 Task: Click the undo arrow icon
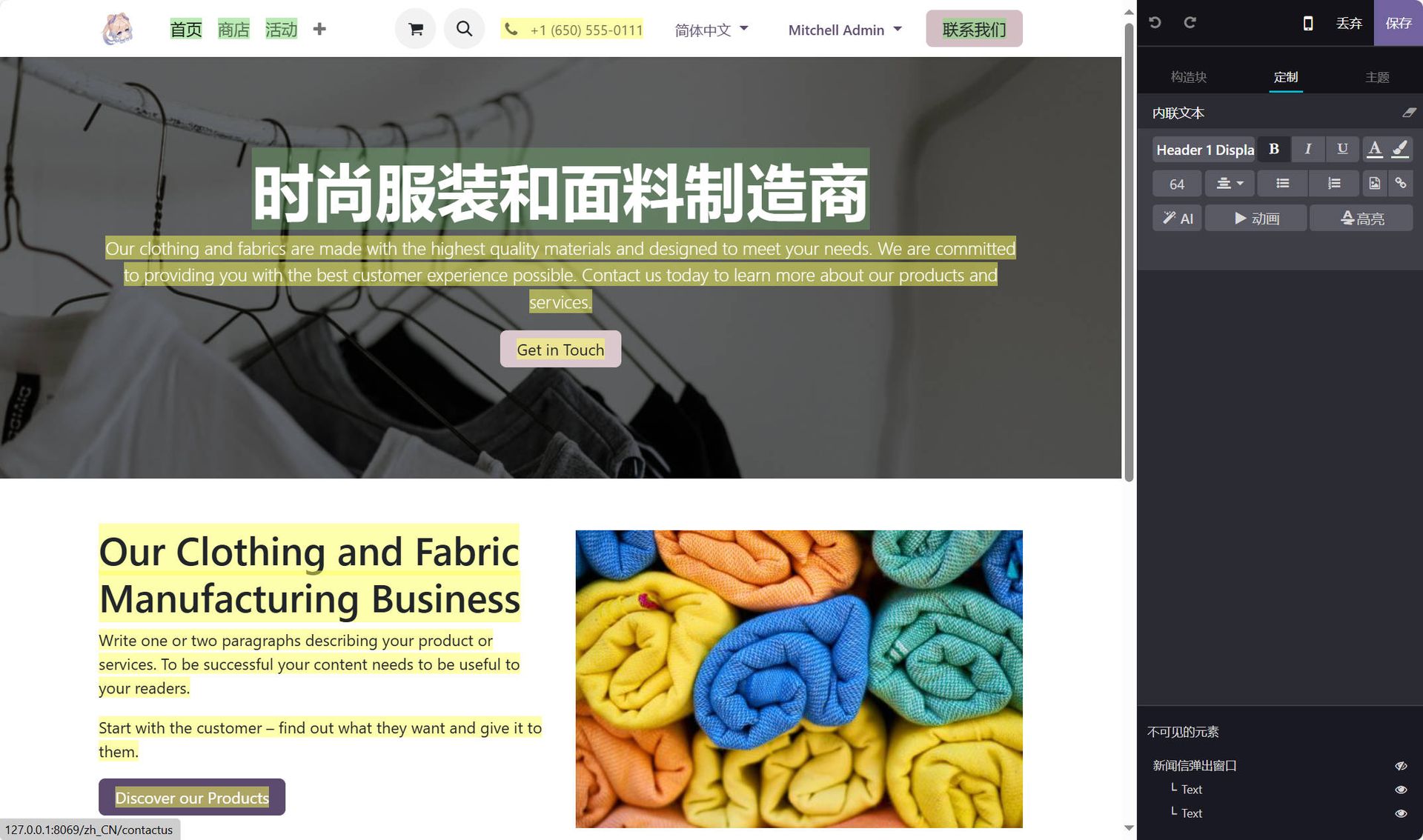click(1155, 23)
